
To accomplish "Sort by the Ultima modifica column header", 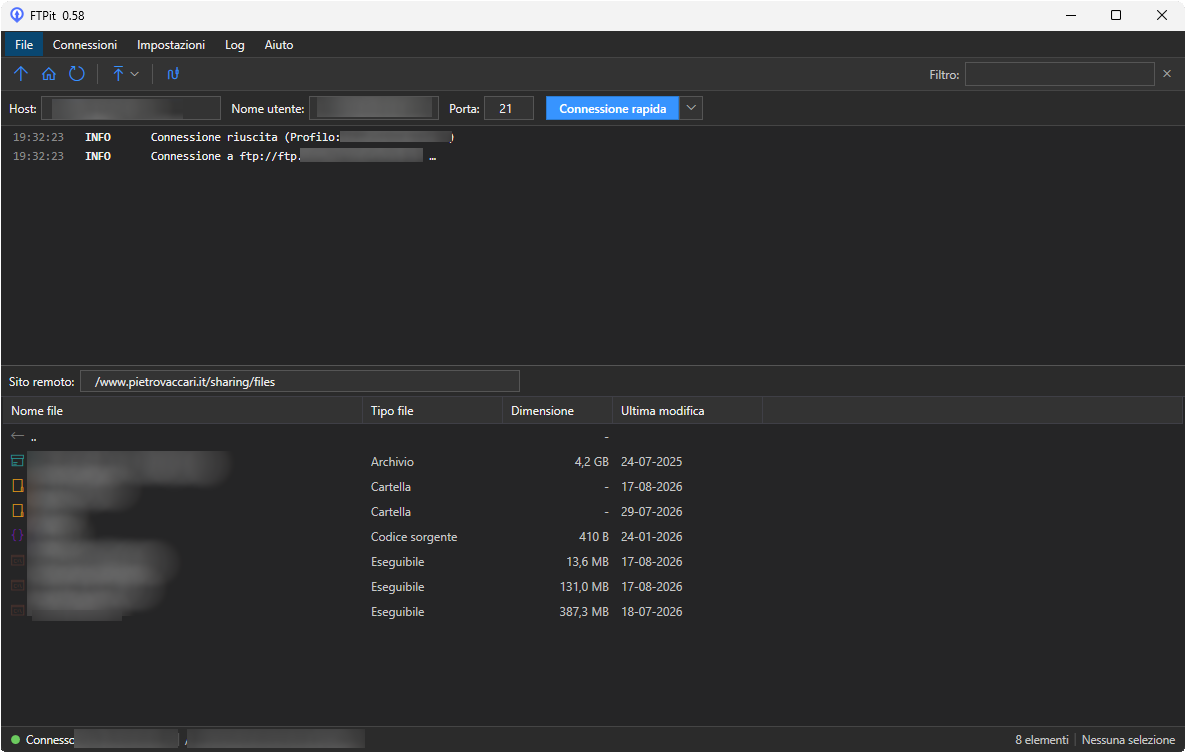I will coord(688,411).
